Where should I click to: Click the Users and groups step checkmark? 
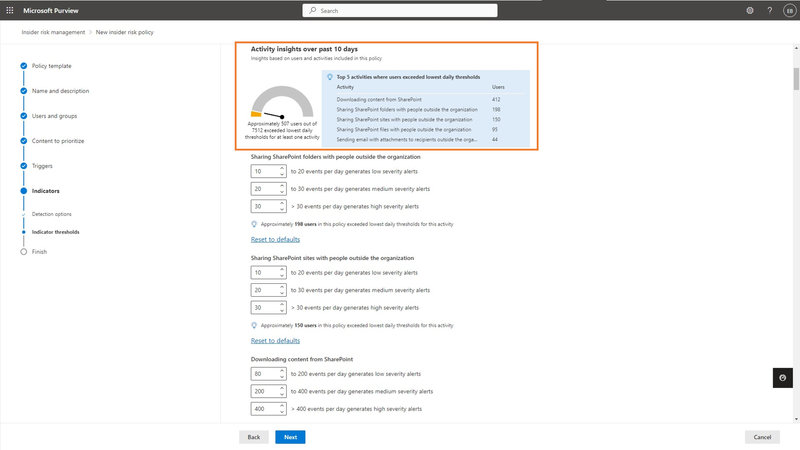pyautogui.click(x=23, y=116)
